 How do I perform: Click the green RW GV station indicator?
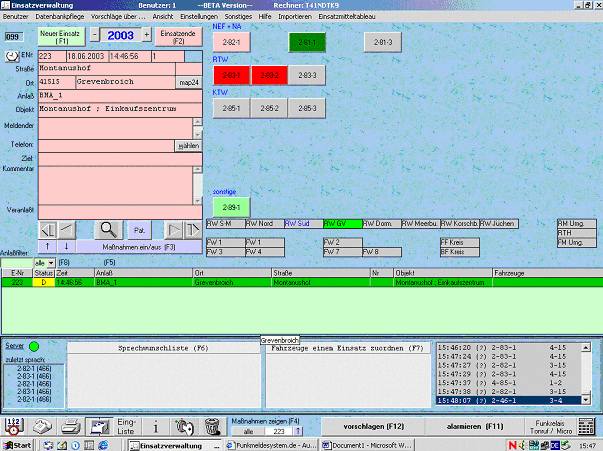(342, 223)
